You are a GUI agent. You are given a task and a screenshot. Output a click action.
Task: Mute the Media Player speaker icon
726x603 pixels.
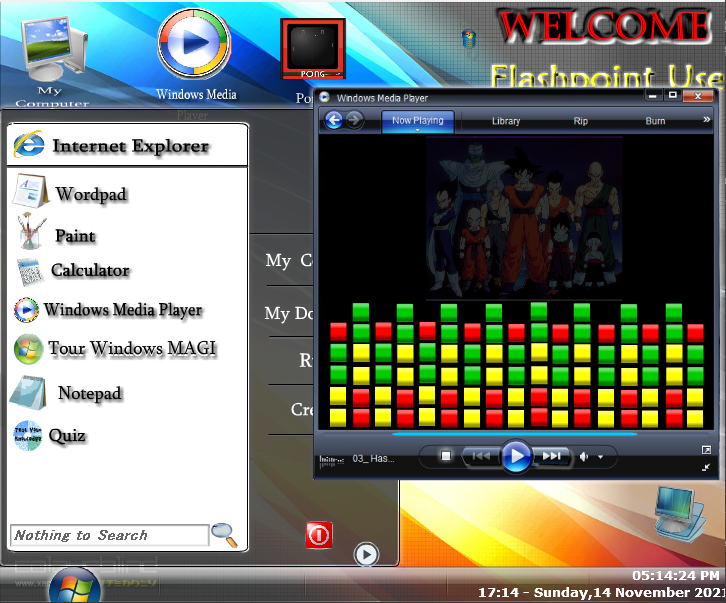point(584,456)
